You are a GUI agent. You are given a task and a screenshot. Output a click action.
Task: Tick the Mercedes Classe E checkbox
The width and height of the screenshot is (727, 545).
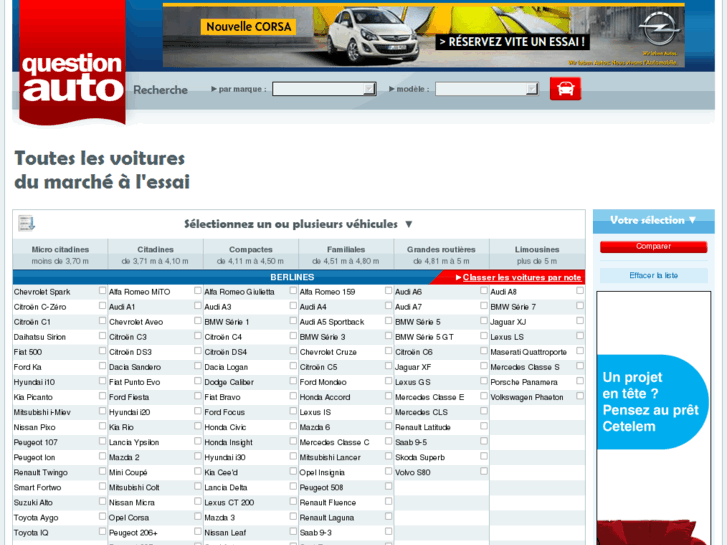coord(484,396)
